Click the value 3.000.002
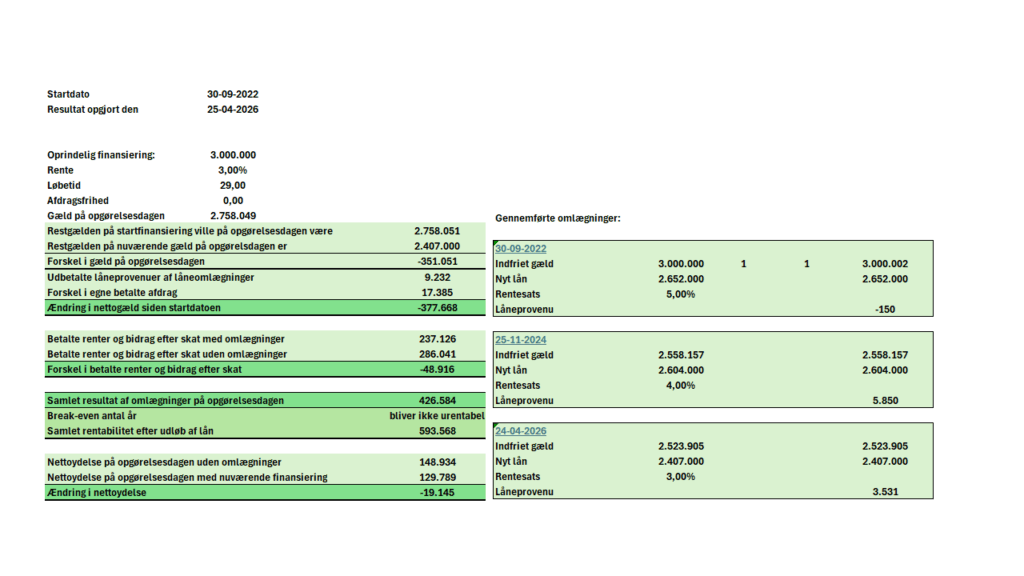This screenshot has height=576, width=1024. click(x=885, y=264)
